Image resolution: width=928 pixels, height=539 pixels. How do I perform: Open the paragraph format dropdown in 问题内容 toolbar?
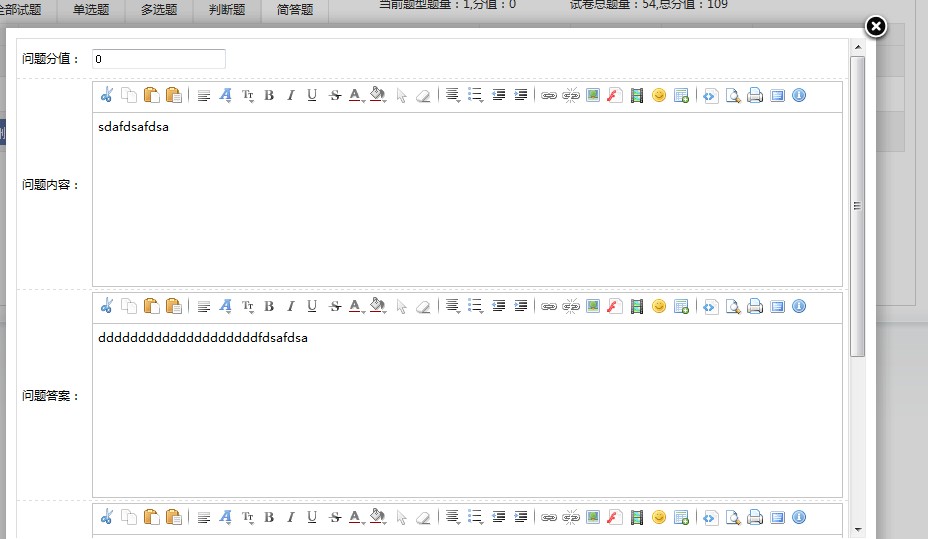204,95
